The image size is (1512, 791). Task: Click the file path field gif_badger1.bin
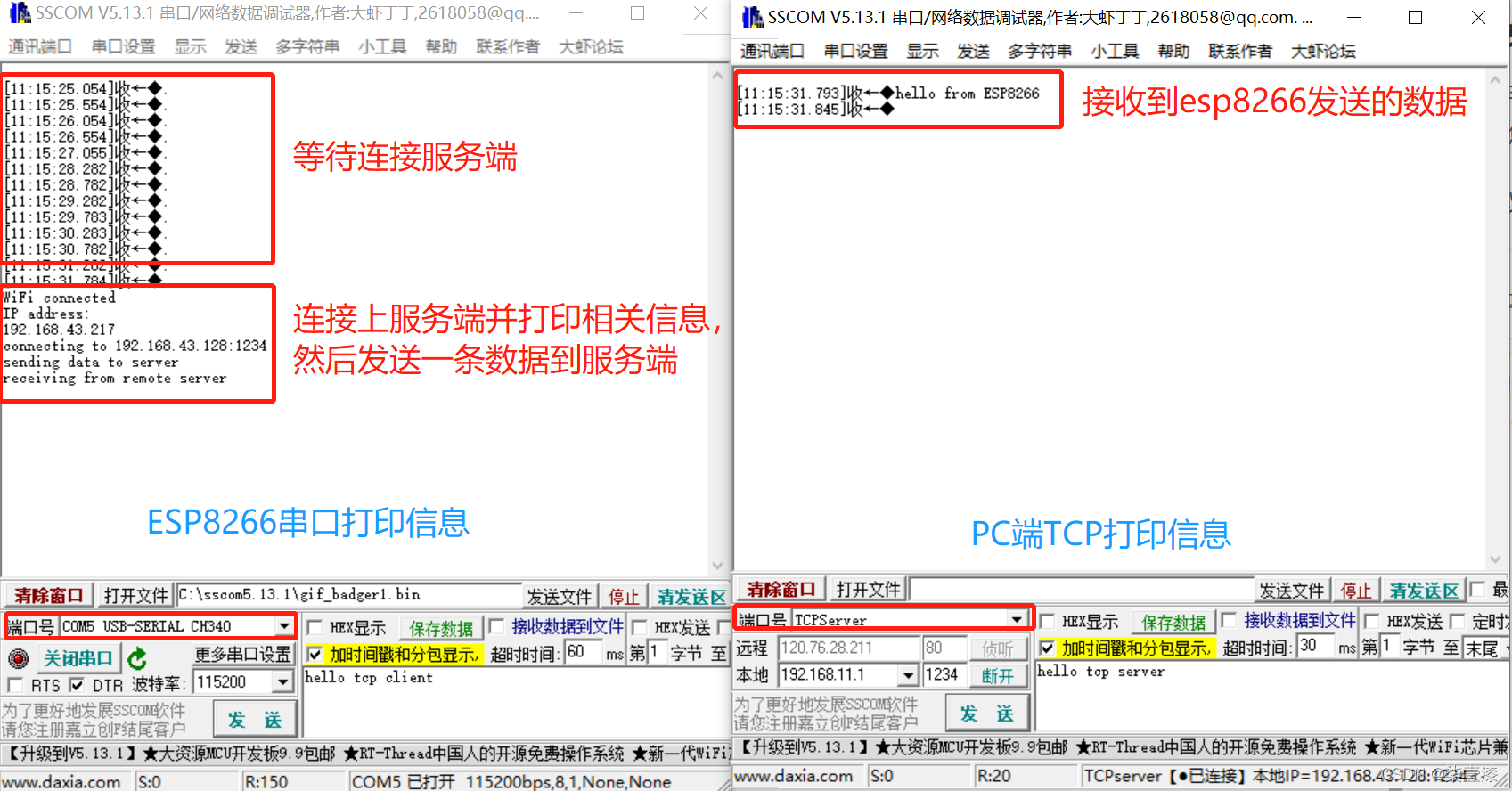click(348, 595)
